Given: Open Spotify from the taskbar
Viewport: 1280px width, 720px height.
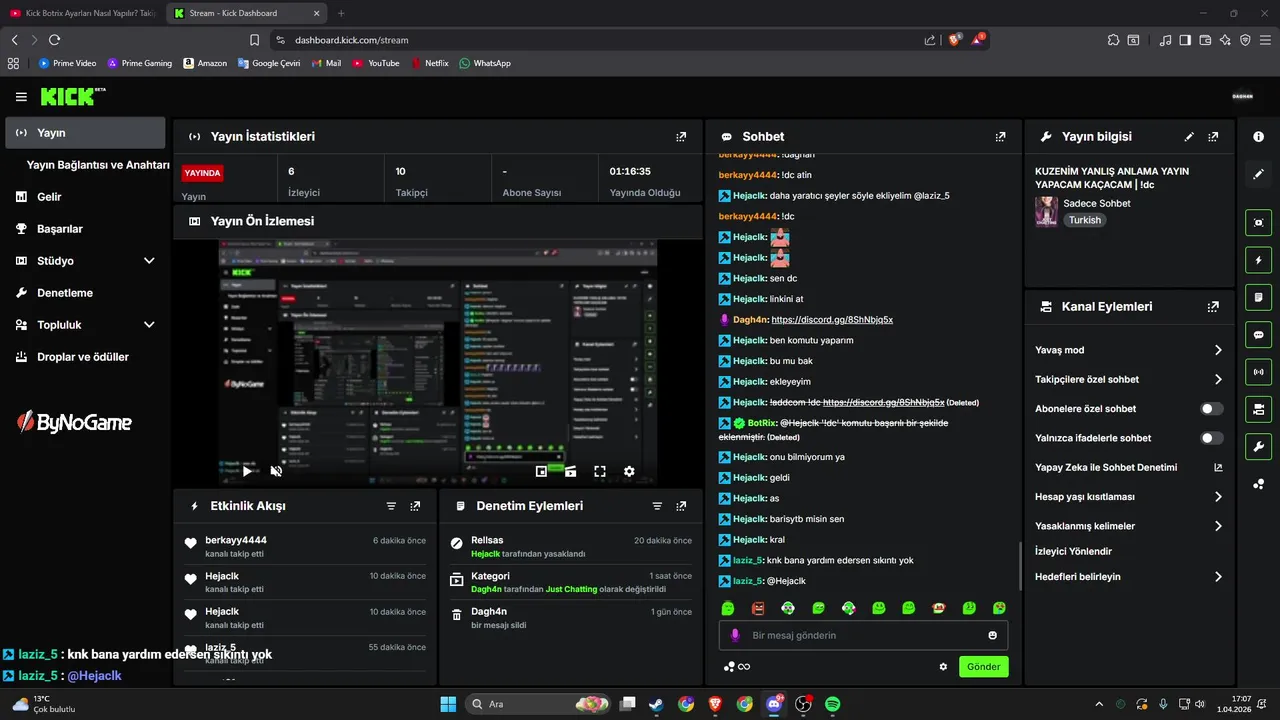Looking at the screenshot, I should [x=832, y=704].
